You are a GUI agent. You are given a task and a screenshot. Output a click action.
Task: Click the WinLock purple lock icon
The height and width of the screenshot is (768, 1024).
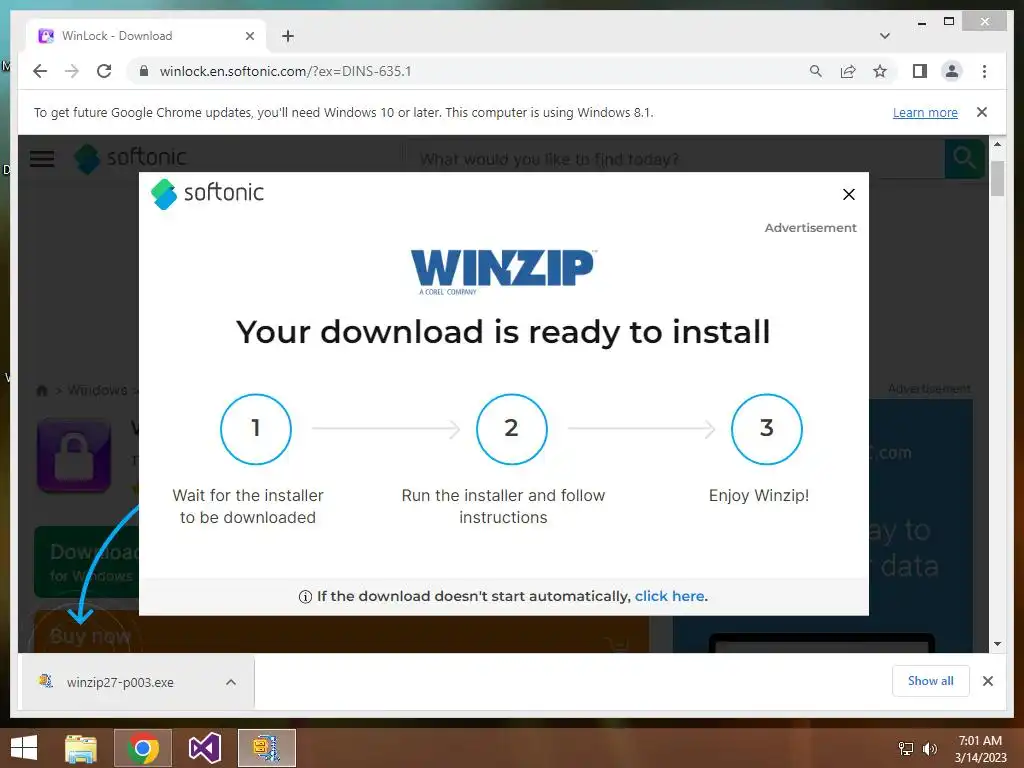pos(74,455)
